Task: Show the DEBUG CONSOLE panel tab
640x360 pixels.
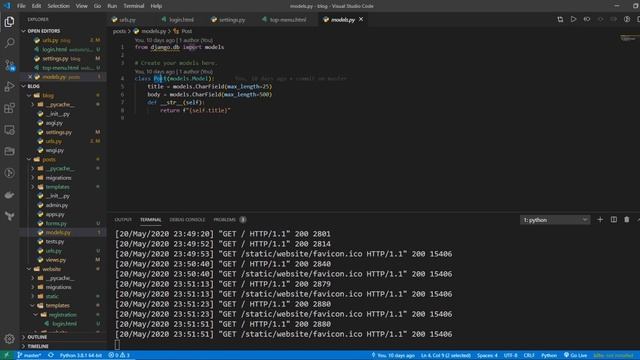Action: click(x=187, y=220)
